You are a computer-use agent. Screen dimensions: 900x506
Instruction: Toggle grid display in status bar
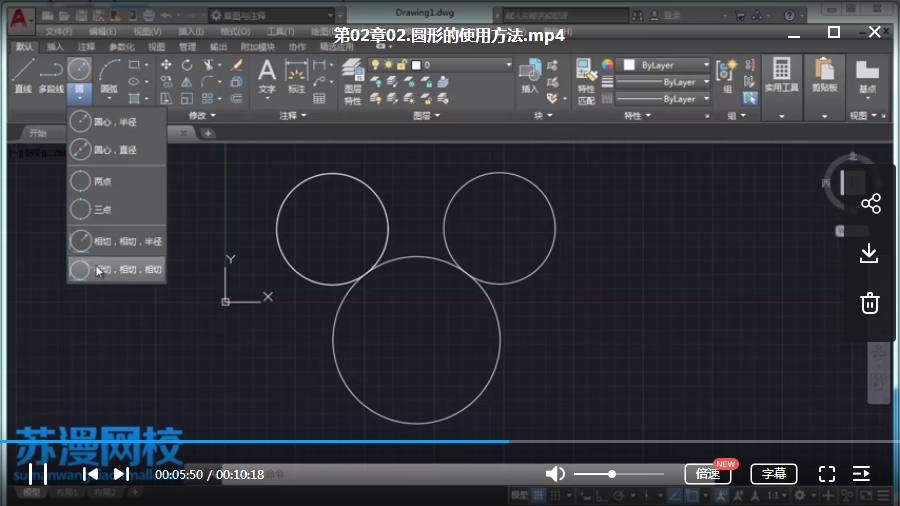tap(538, 495)
